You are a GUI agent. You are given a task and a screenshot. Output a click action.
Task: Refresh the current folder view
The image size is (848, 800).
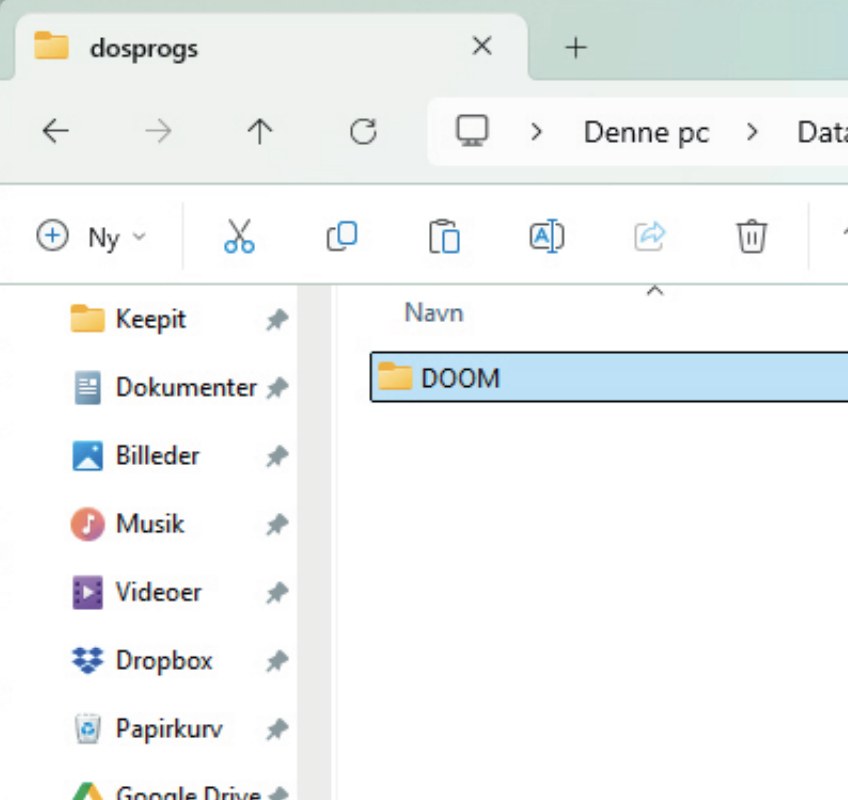(x=362, y=131)
